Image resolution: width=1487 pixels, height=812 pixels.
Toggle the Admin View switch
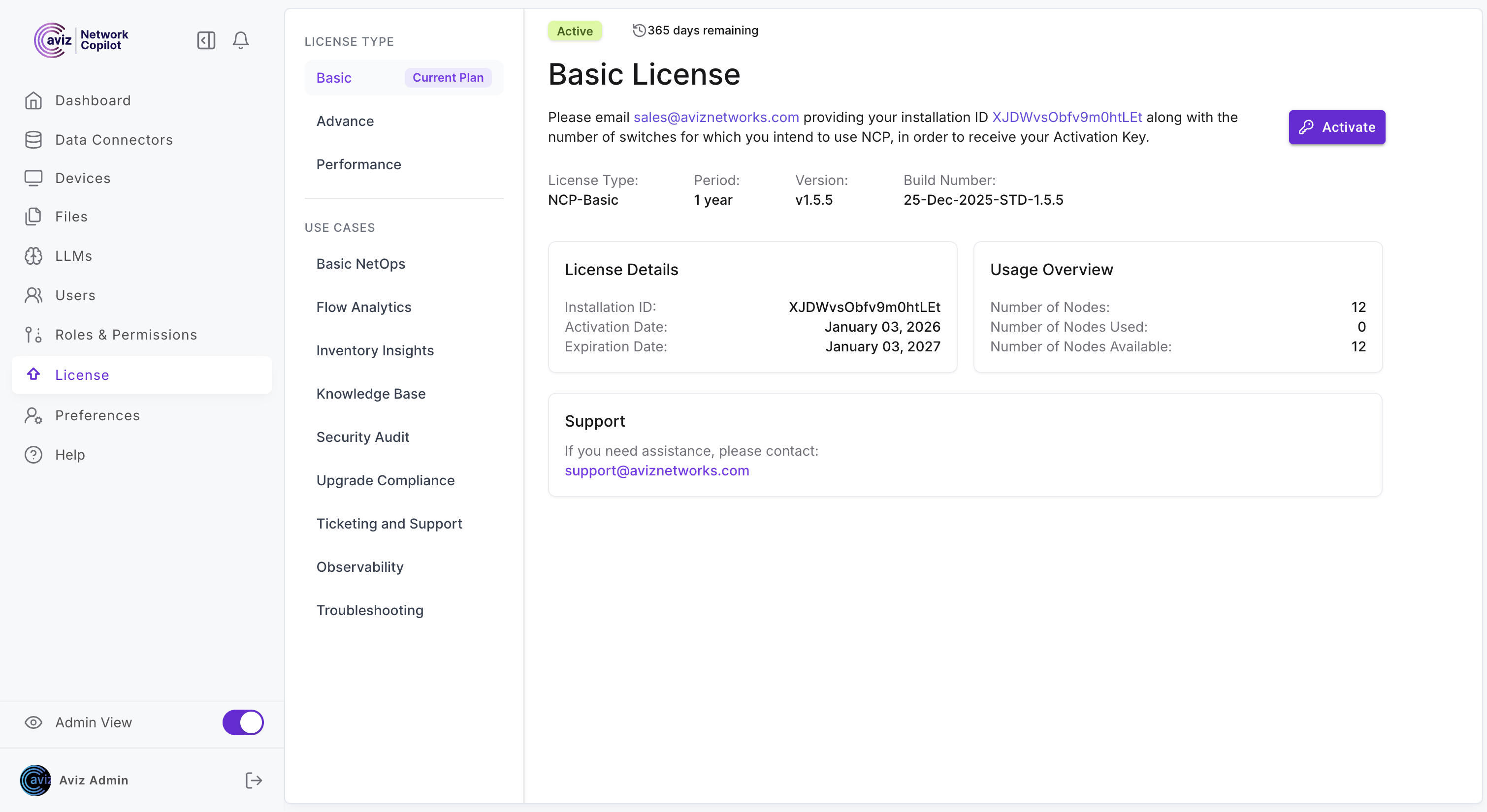tap(243, 722)
